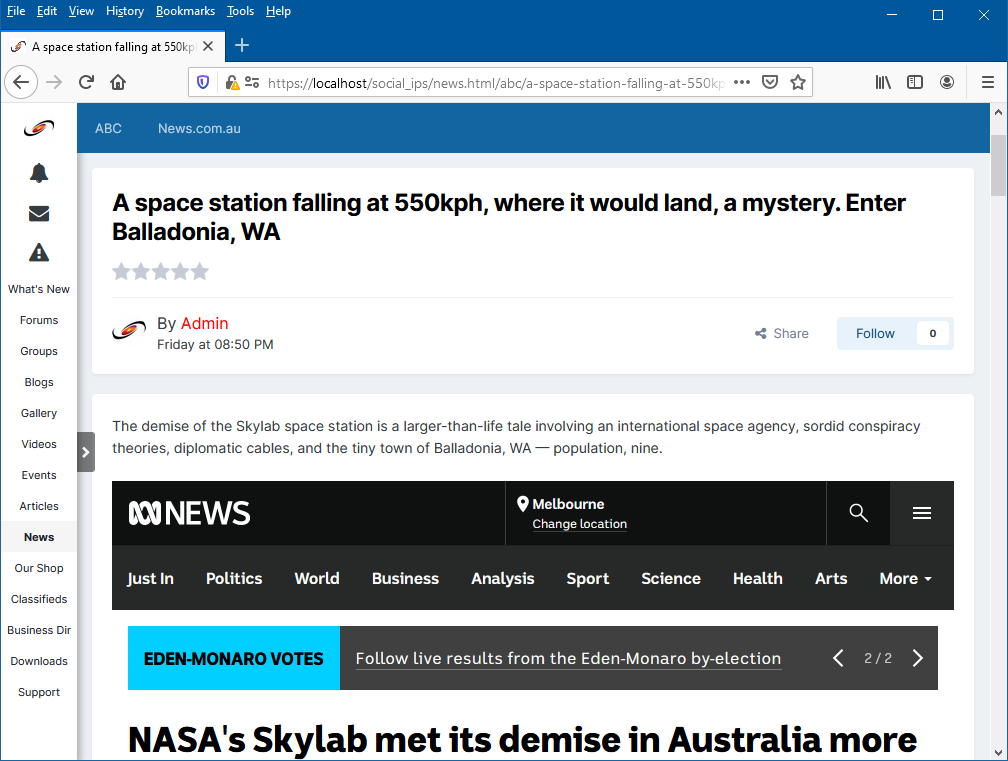The height and width of the screenshot is (761, 1008).
Task: Open World section in ABC nav
Action: tap(317, 578)
